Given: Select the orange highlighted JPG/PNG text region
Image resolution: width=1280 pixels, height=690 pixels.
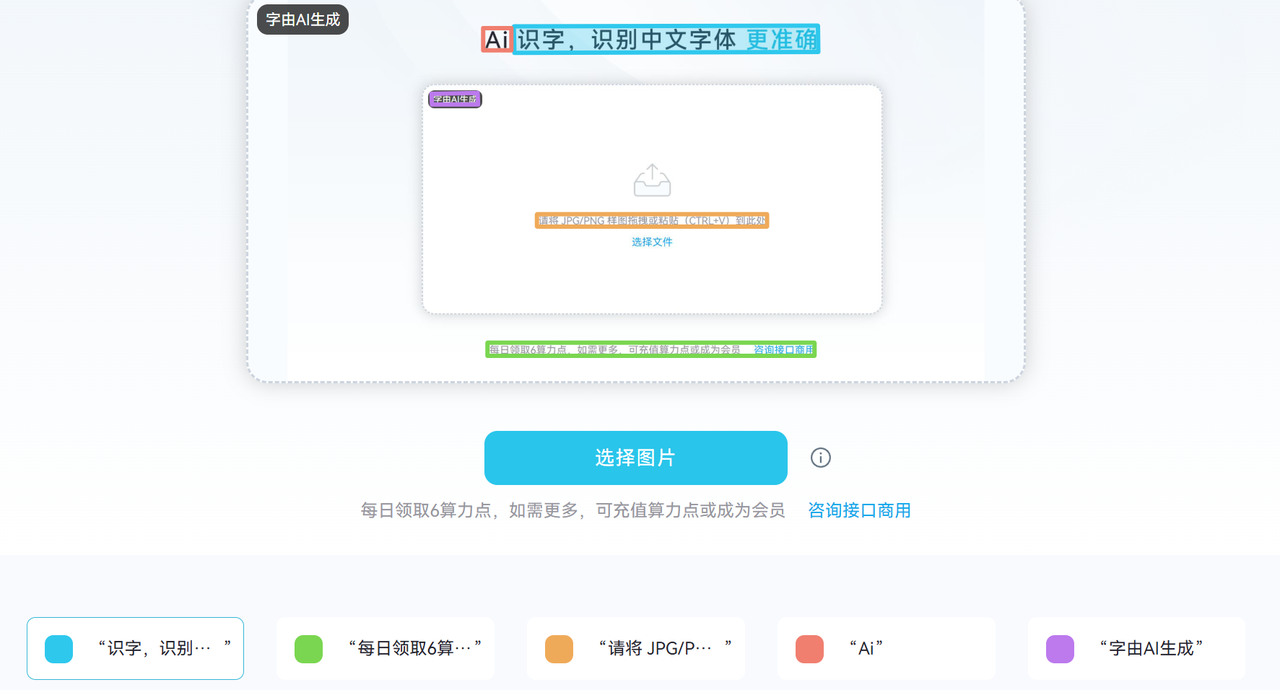Looking at the screenshot, I should click(x=652, y=221).
